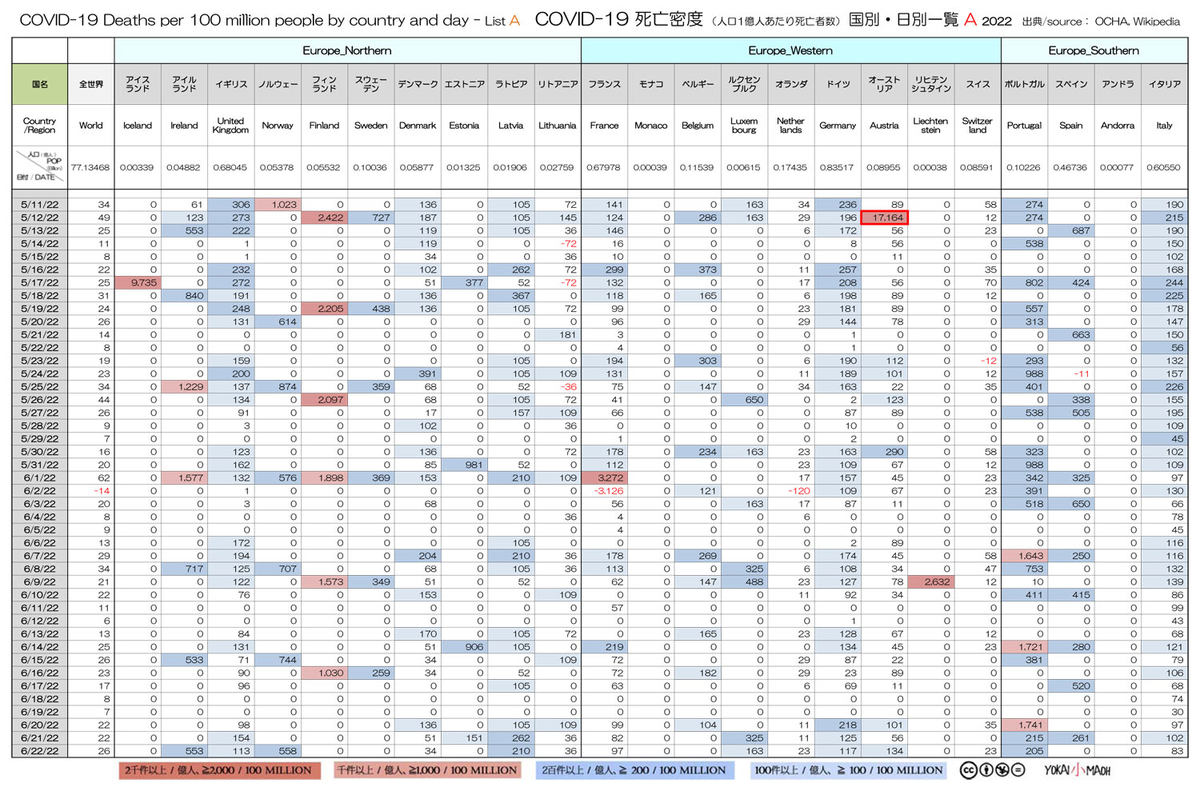Click the Creative Commons license badge

995,770
